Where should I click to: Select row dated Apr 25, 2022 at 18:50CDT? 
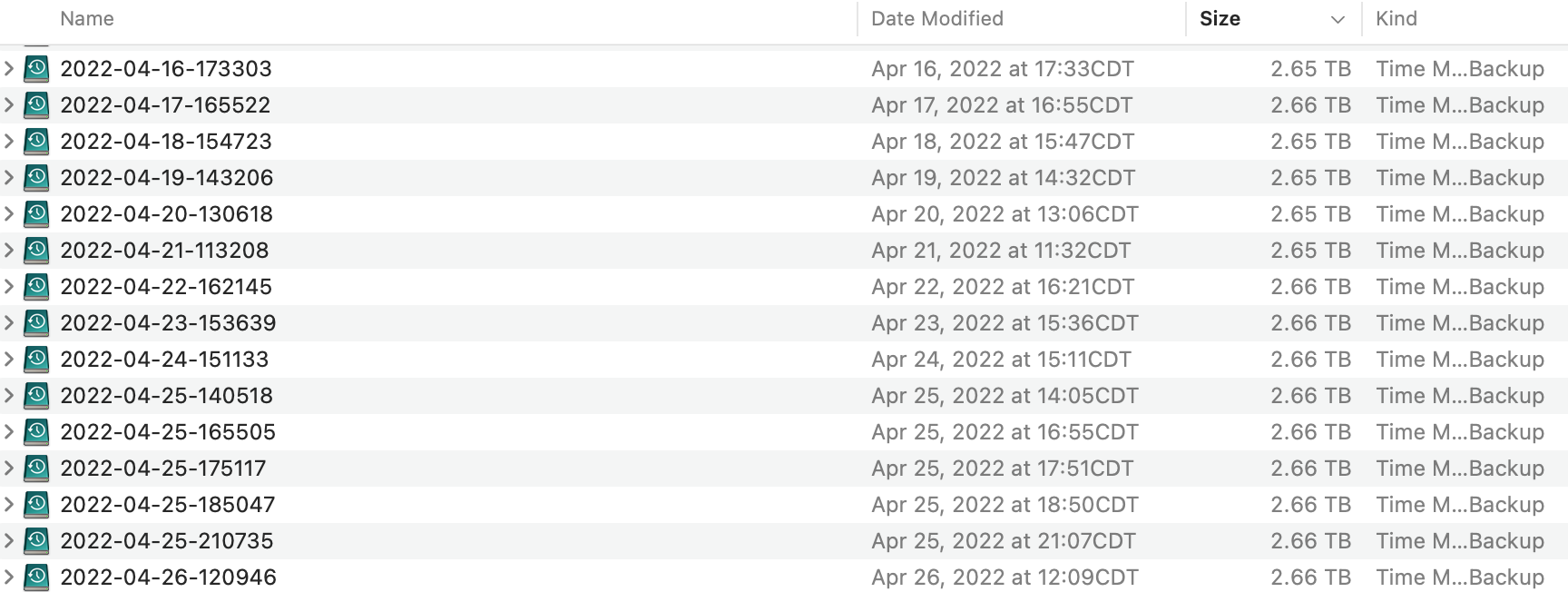[x=1004, y=505]
